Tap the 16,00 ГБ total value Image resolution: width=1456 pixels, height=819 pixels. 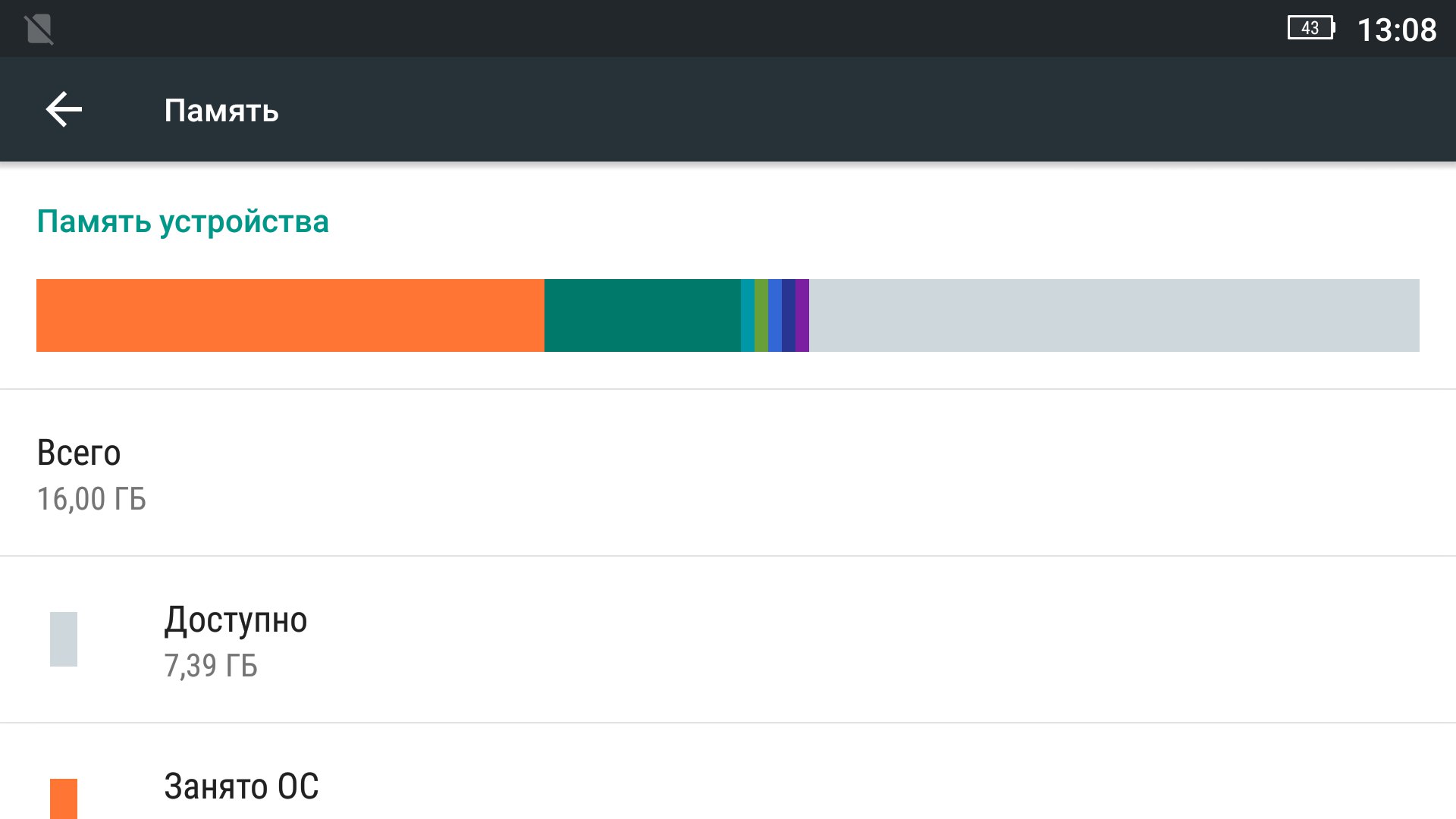[91, 499]
